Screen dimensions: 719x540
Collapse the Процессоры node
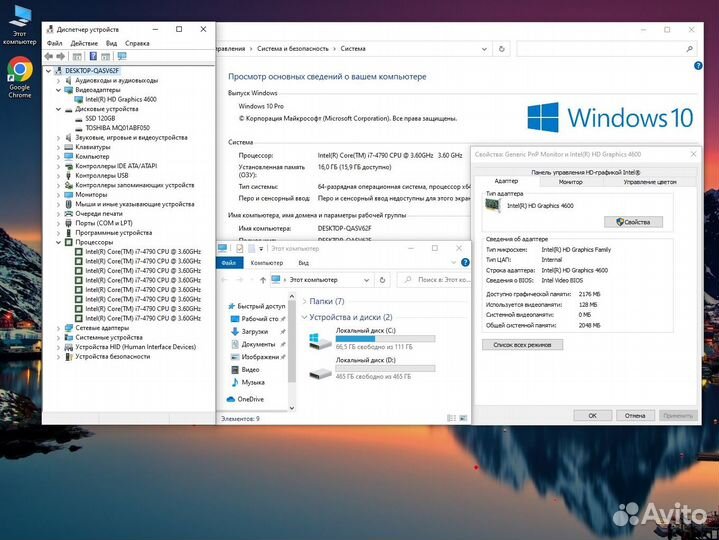coord(58,242)
